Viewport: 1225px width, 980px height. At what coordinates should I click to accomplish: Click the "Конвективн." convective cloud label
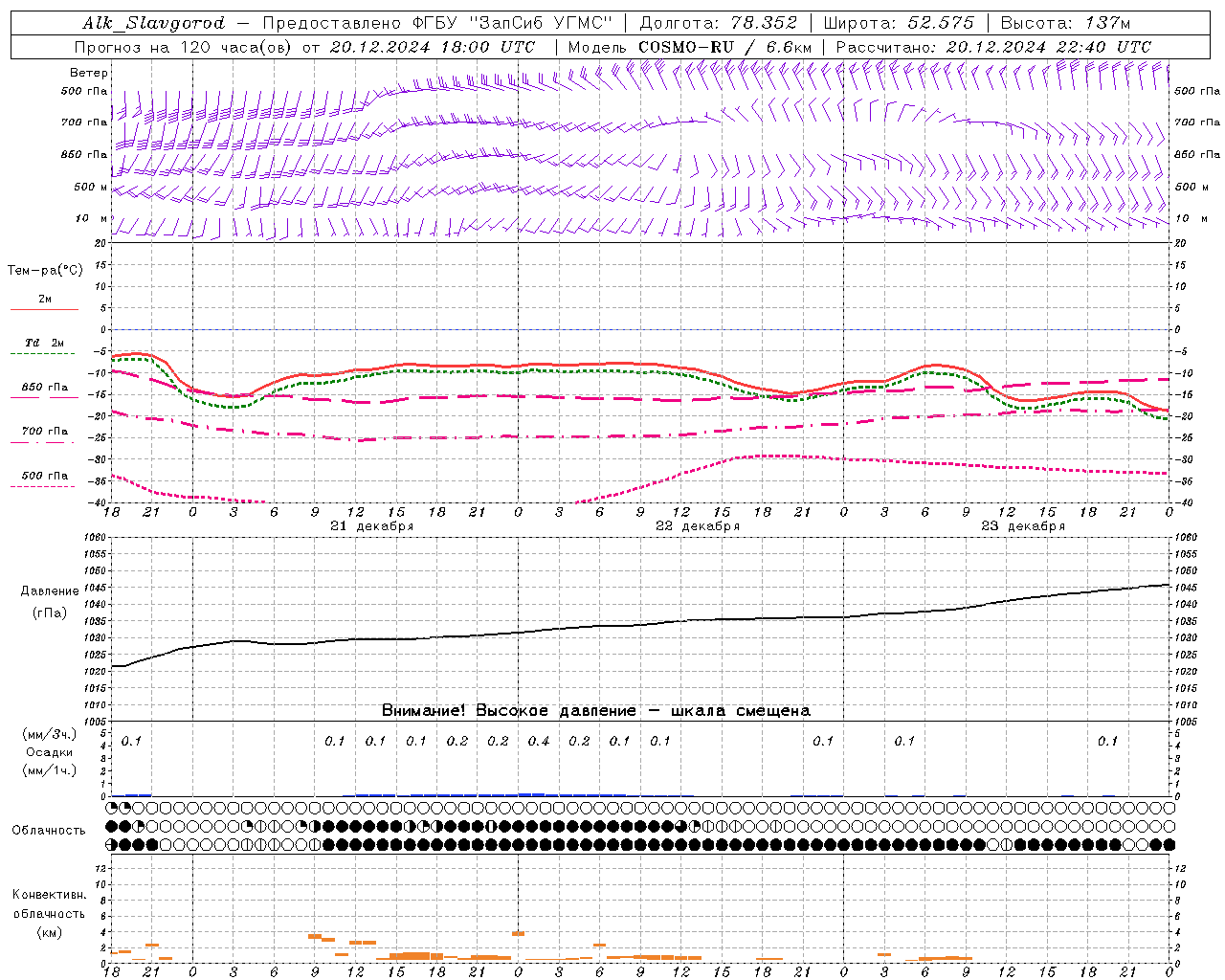(49, 895)
